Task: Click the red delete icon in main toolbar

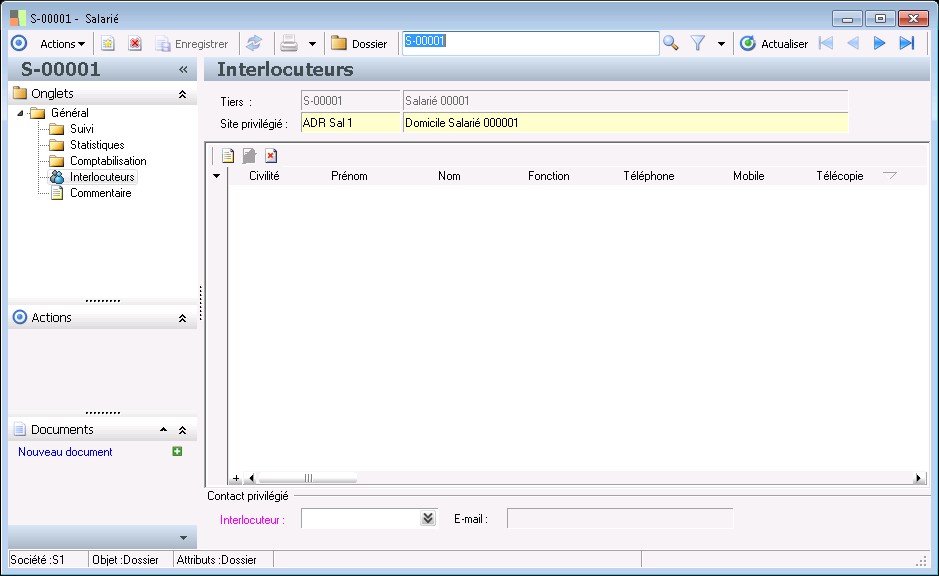Action: 135,43
